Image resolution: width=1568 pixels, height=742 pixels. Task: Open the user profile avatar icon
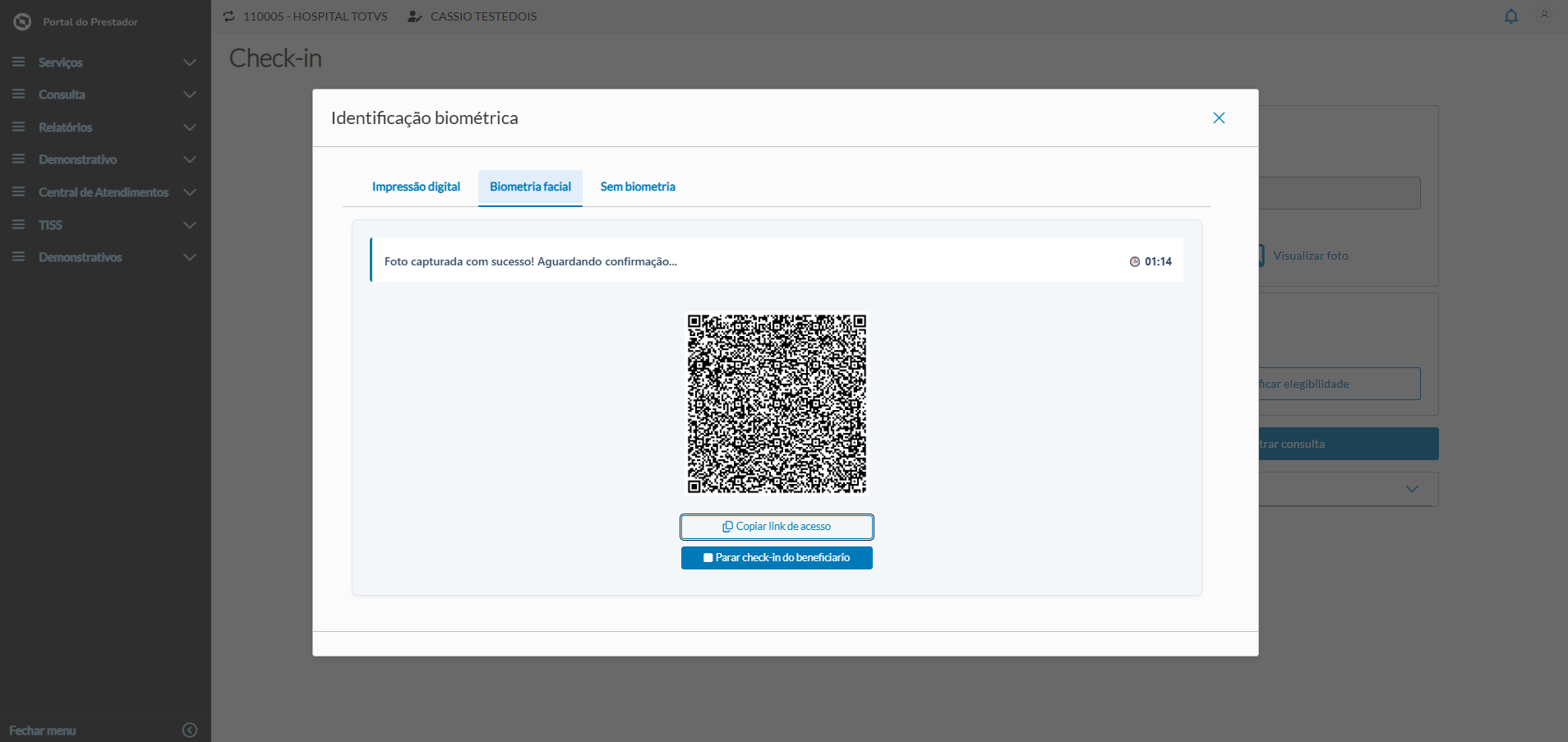pos(1544,15)
